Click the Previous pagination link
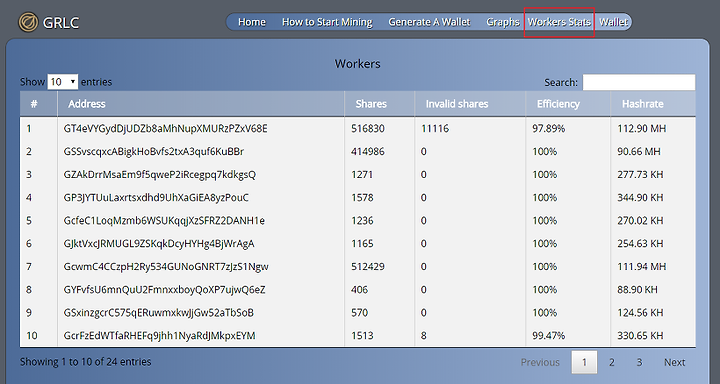The height and width of the screenshot is (384, 720). point(540,362)
